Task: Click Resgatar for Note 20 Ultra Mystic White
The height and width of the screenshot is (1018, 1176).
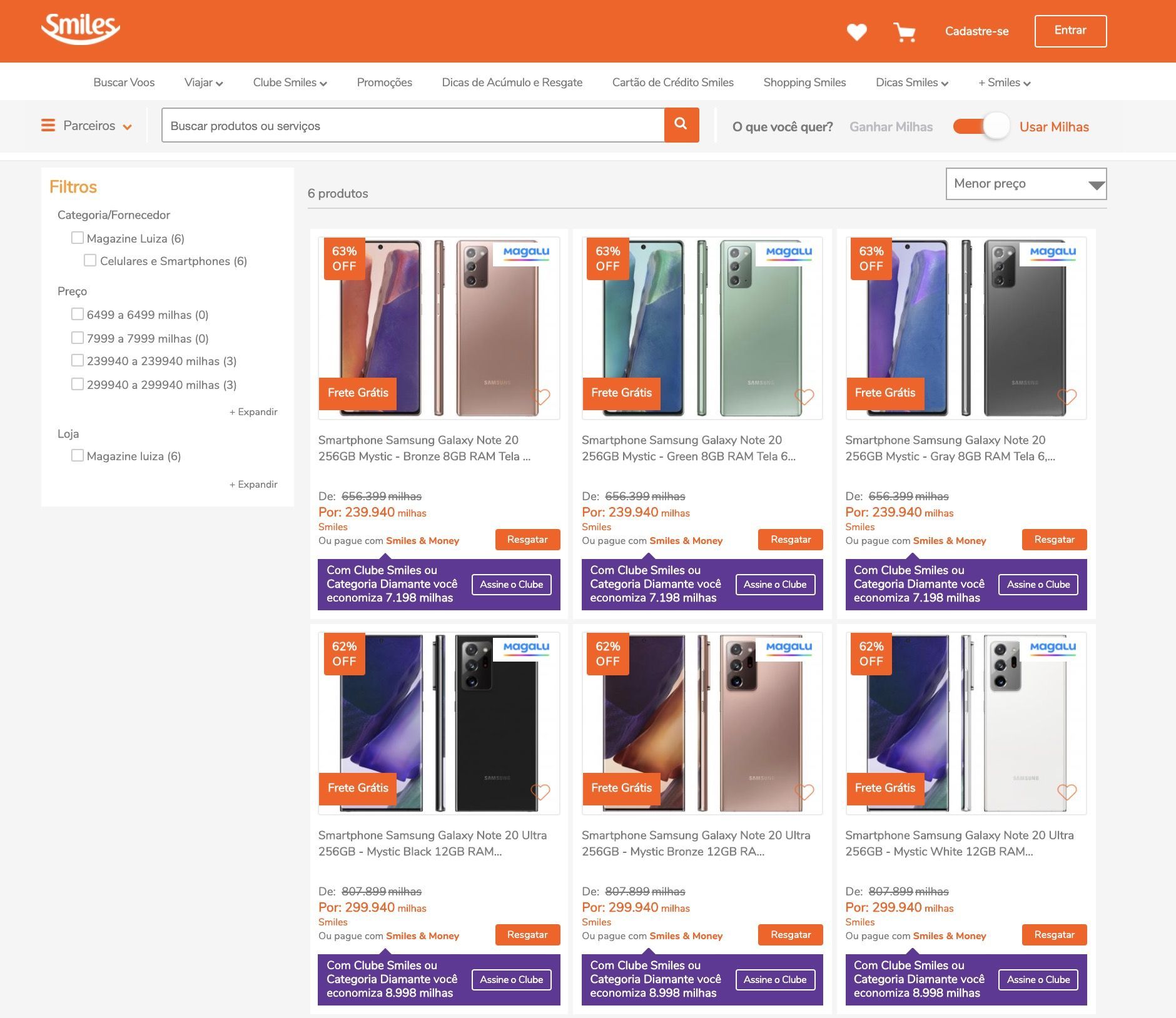Action: (x=1054, y=935)
